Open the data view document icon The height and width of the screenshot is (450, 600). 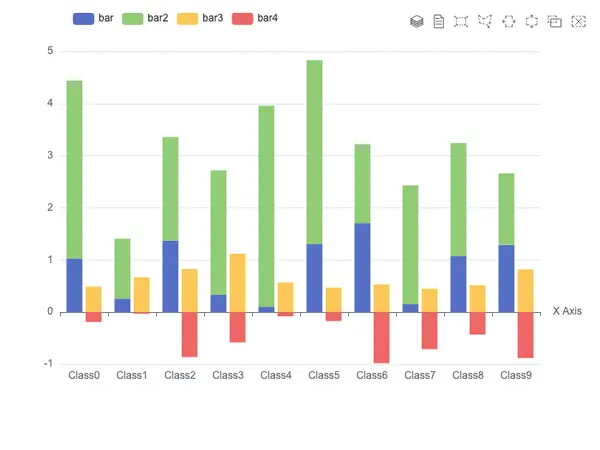pos(439,21)
